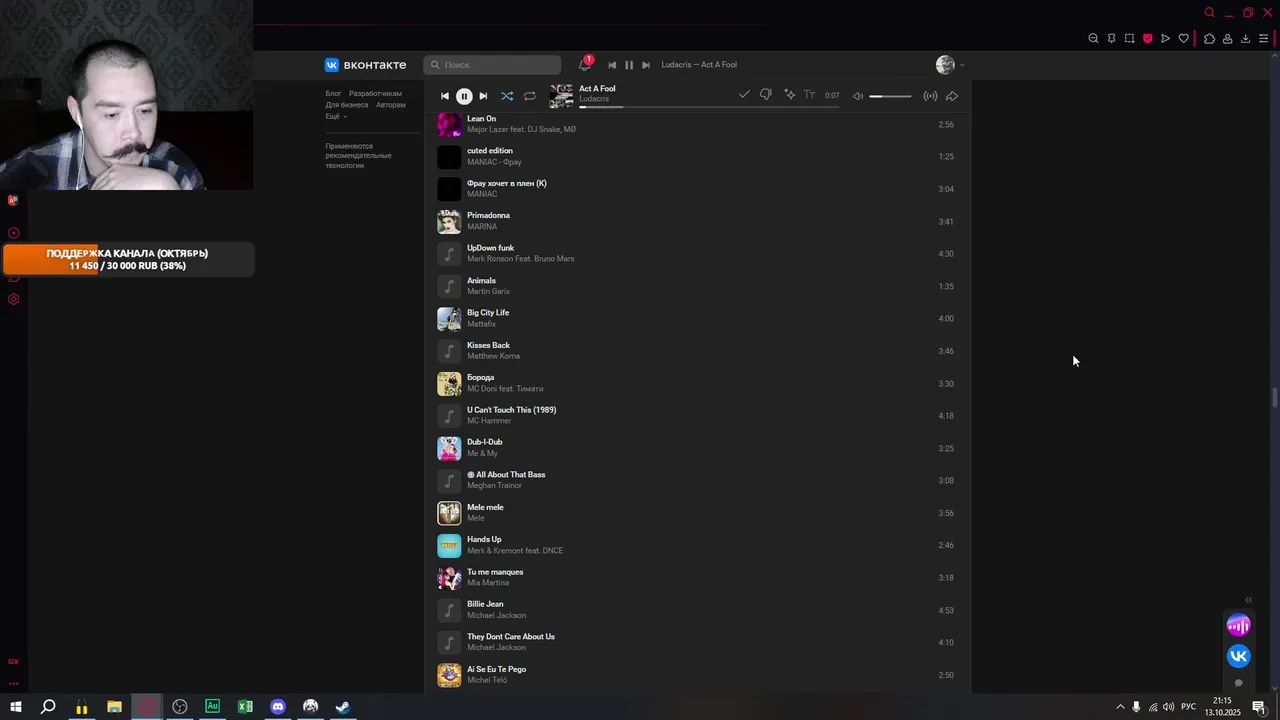The height and width of the screenshot is (720, 1280).
Task: Share the current track
Action: pos(952,96)
